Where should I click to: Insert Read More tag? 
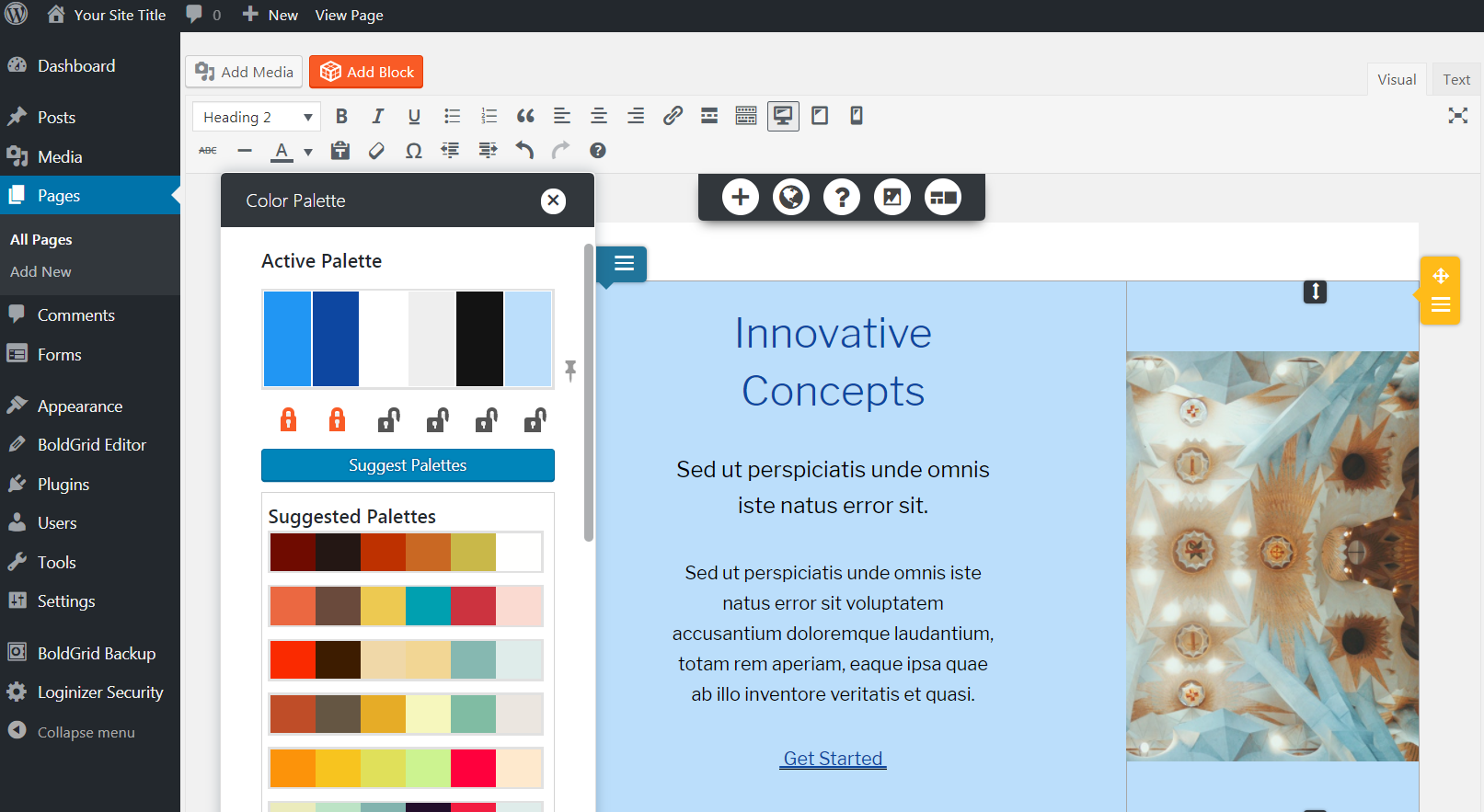(x=709, y=116)
